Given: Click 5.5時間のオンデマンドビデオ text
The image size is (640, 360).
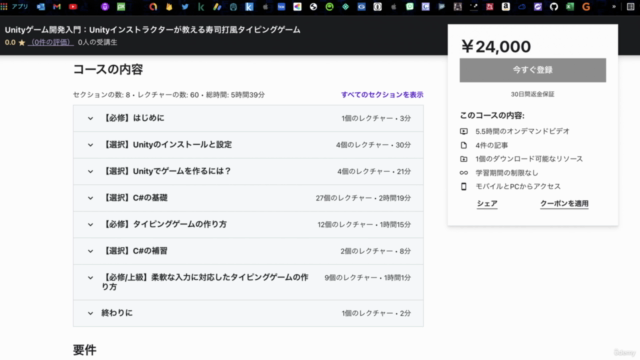Looking at the screenshot, I should [522, 131].
